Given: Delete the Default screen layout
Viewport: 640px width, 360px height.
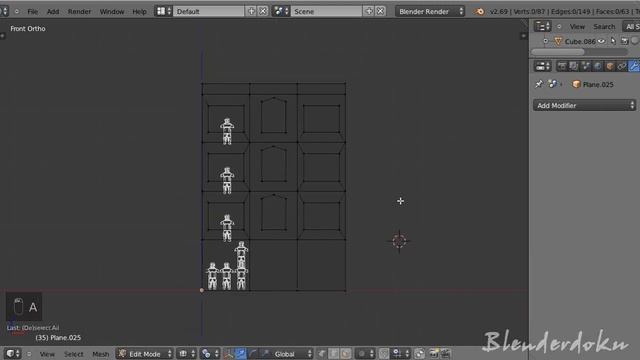Looking at the screenshot, I should point(263,11).
